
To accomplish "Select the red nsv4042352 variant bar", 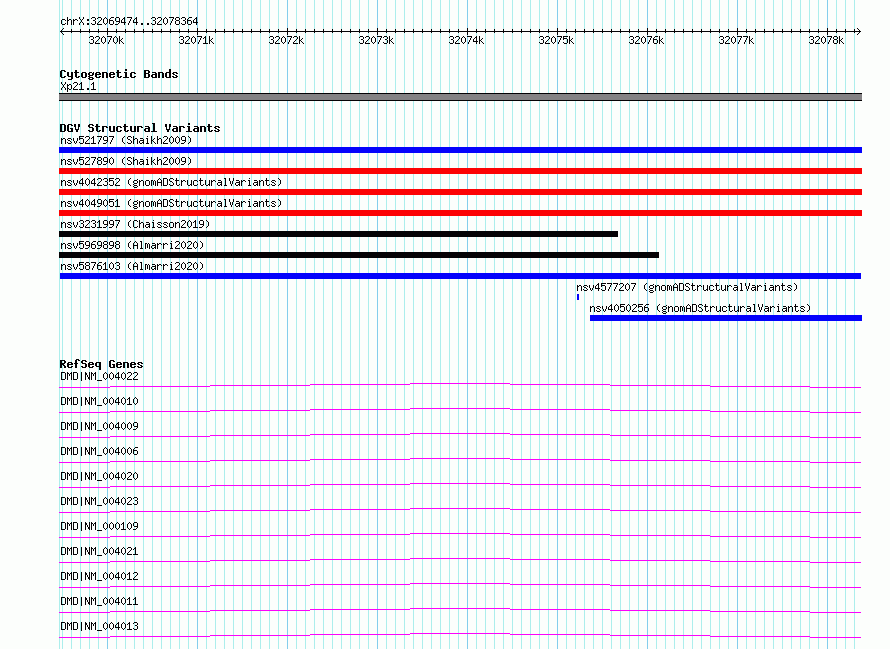I will [460, 192].
